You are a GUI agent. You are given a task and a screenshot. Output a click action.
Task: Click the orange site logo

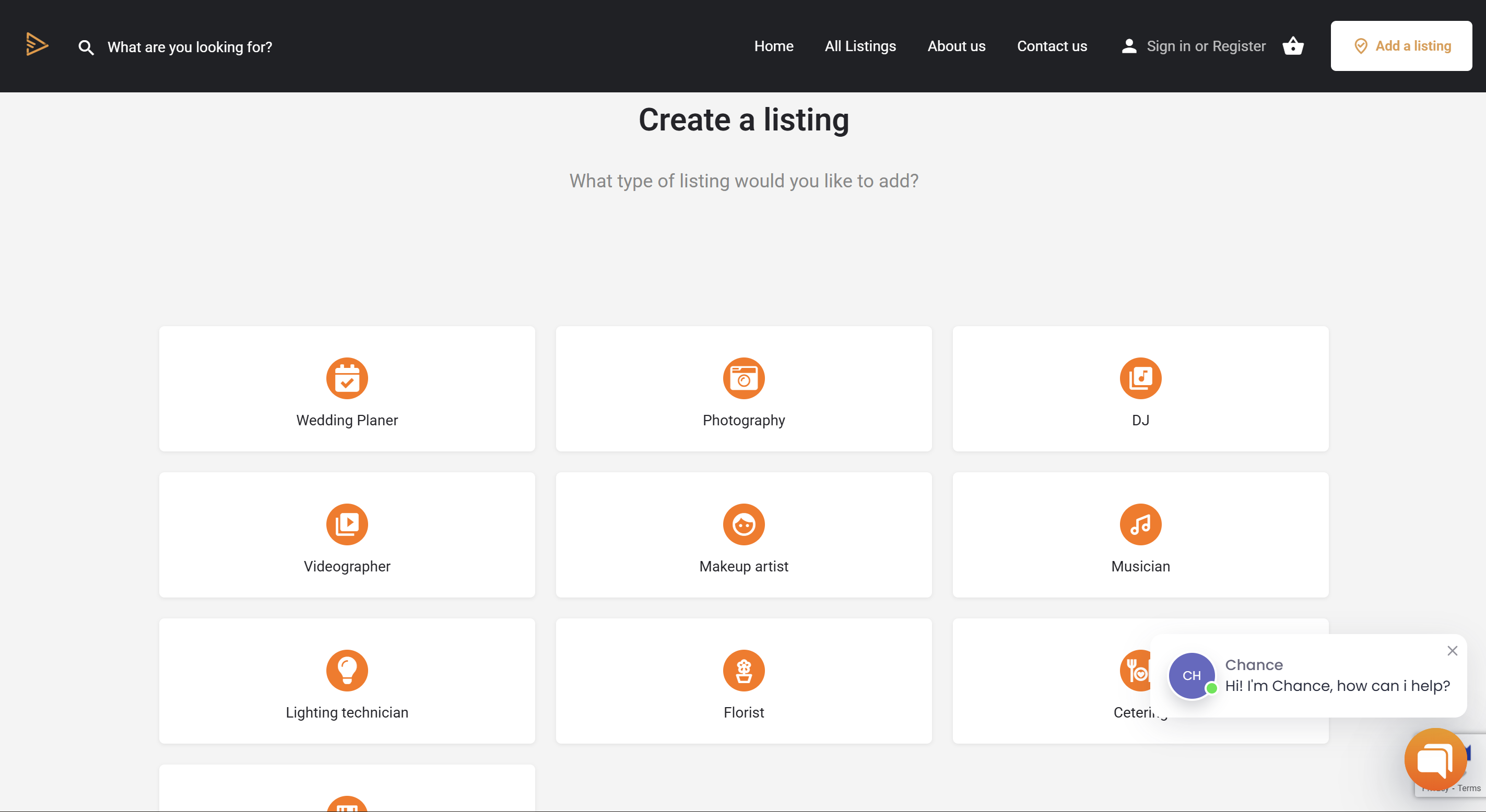pyautogui.click(x=37, y=44)
